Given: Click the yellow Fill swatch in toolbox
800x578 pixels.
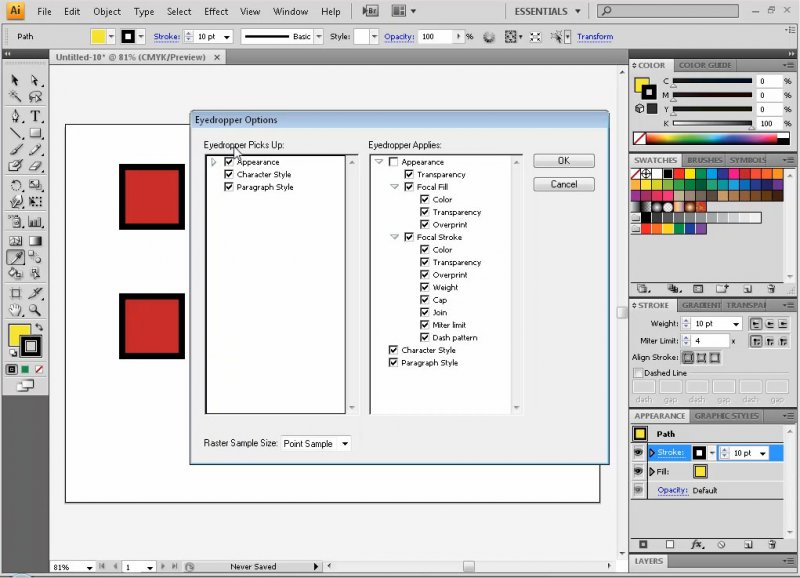Looking at the screenshot, I should 19,335.
